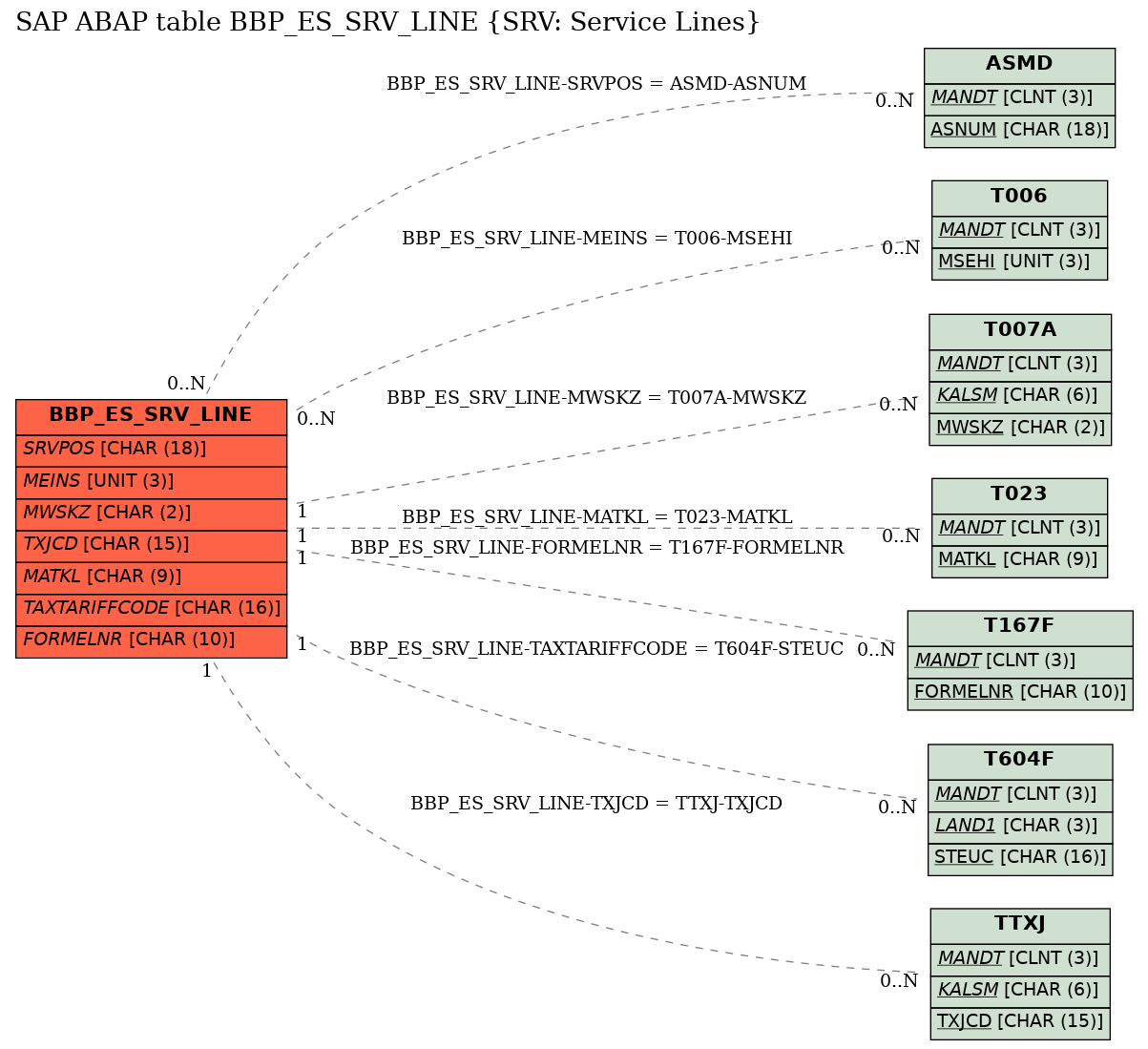This screenshot has width=1148, height=1049.
Task: Click KALSM [CHAR (6)] field in T007A
Action: coord(1020,396)
